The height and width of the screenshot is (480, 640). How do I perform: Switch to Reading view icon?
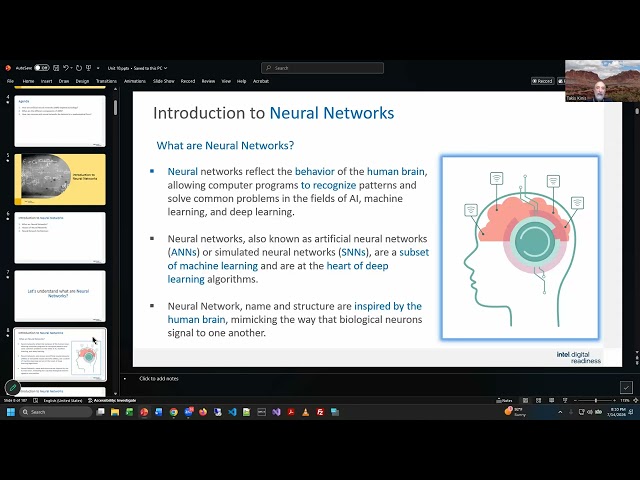(x=551, y=401)
